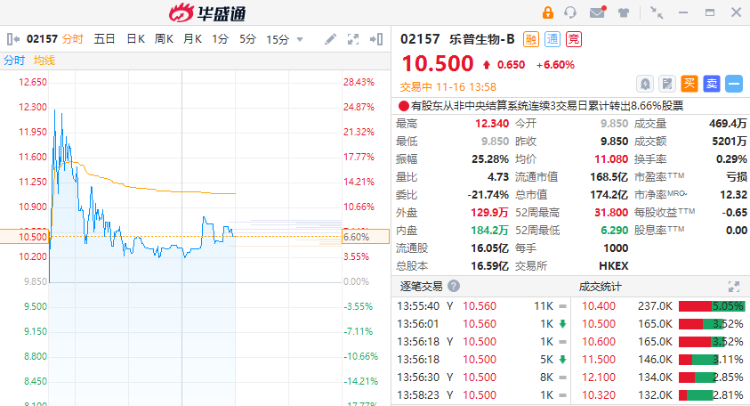The width and height of the screenshot is (750, 406).
Task: Collapse the right side panel icon
Action: [376, 39]
